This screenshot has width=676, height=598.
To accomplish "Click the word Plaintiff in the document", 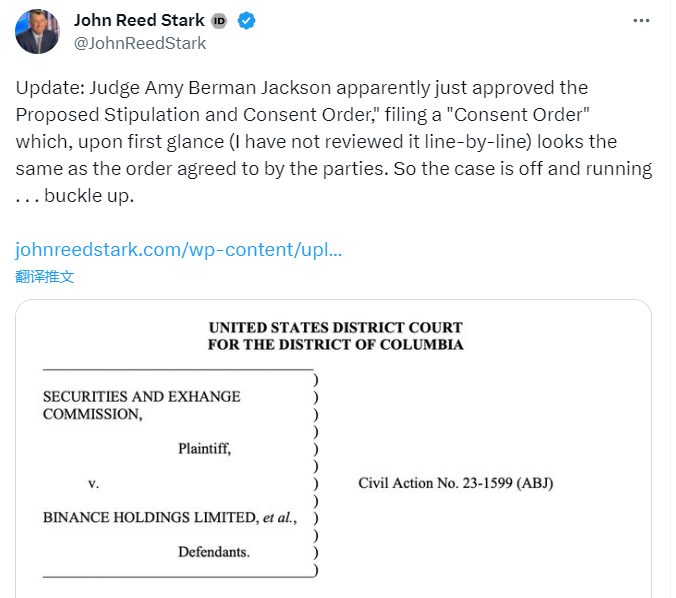I will [204, 449].
